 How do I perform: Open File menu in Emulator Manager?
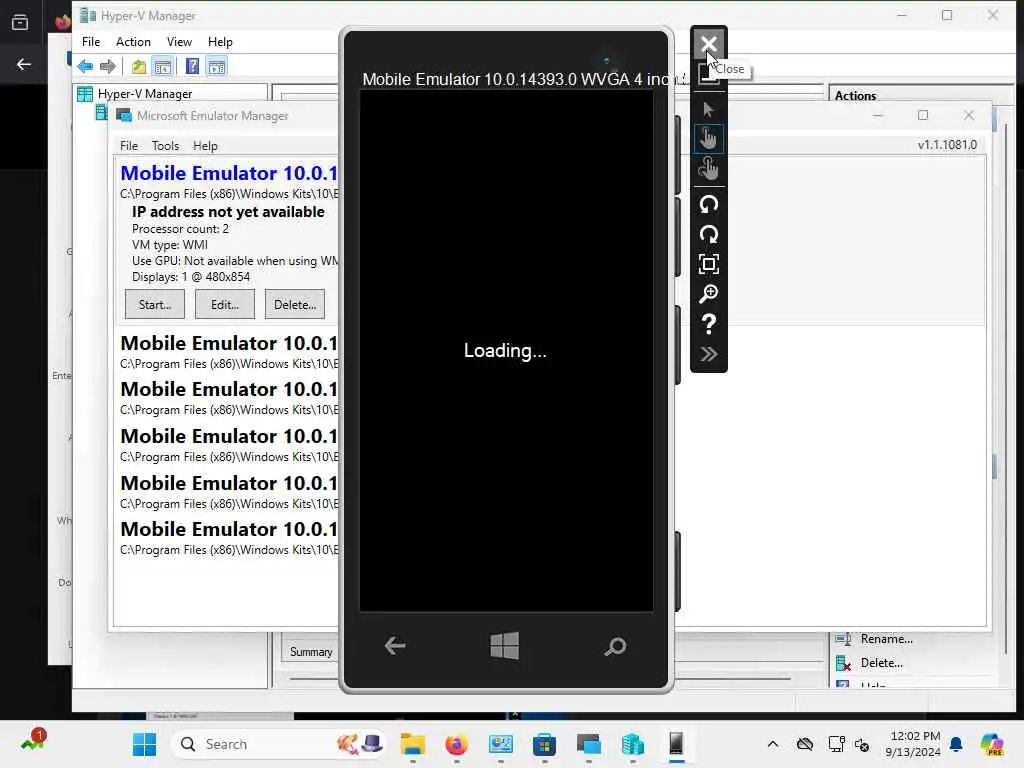coord(129,146)
